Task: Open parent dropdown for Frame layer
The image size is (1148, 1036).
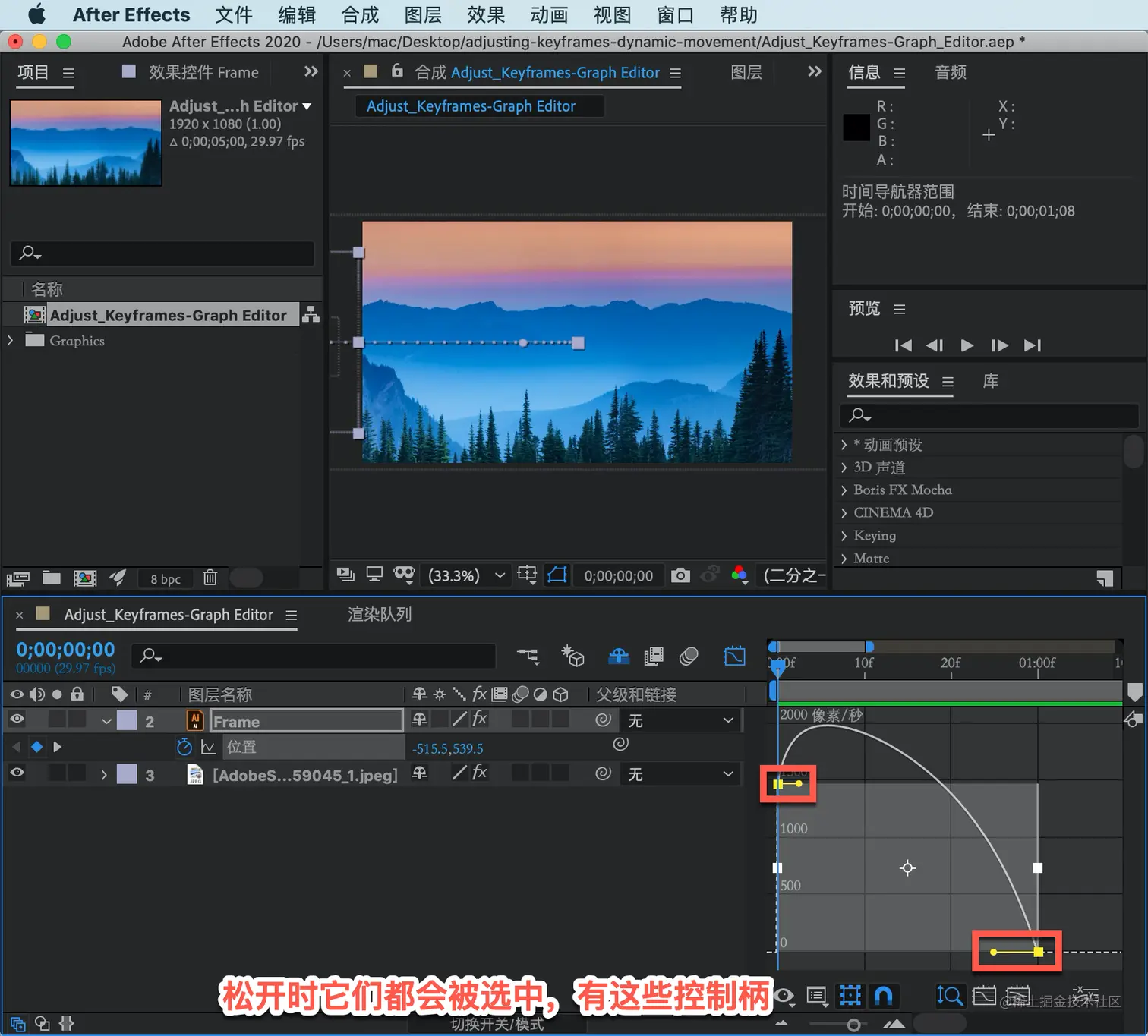Action: [681, 720]
